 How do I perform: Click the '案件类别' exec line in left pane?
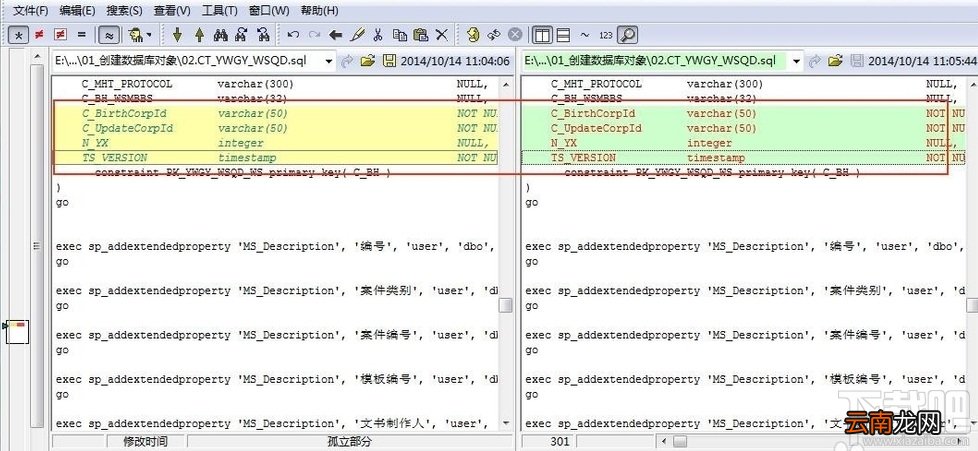point(275,291)
